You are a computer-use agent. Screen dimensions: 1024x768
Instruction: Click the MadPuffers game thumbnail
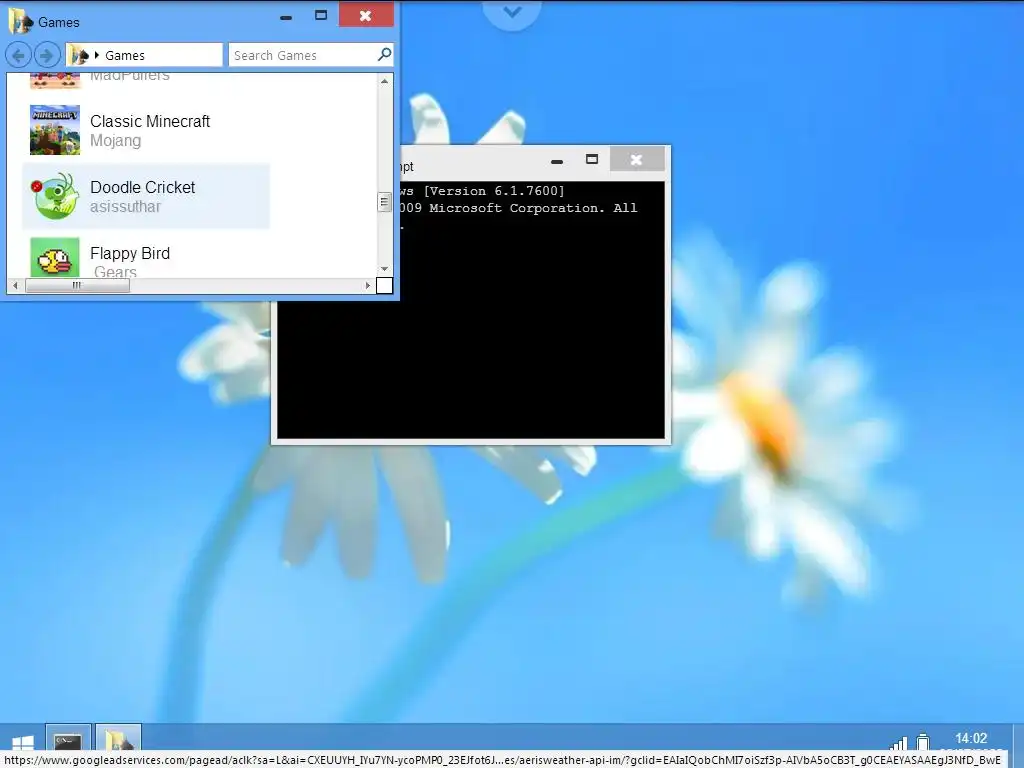point(55,81)
